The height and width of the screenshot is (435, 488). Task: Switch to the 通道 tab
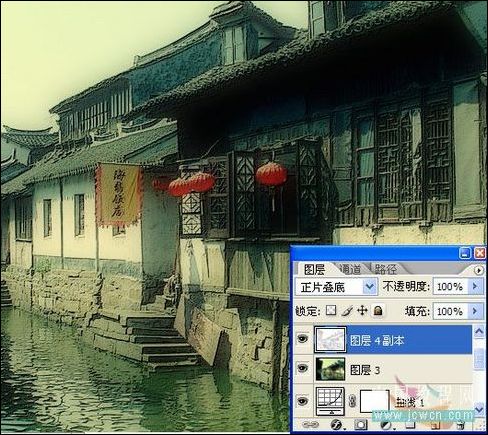[x=351, y=269]
